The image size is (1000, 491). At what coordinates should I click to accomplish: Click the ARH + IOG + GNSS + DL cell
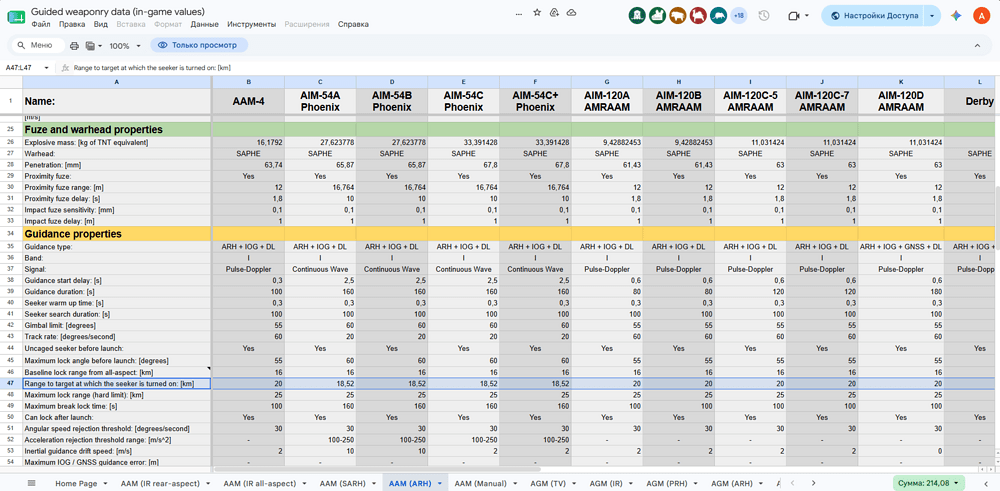901,247
